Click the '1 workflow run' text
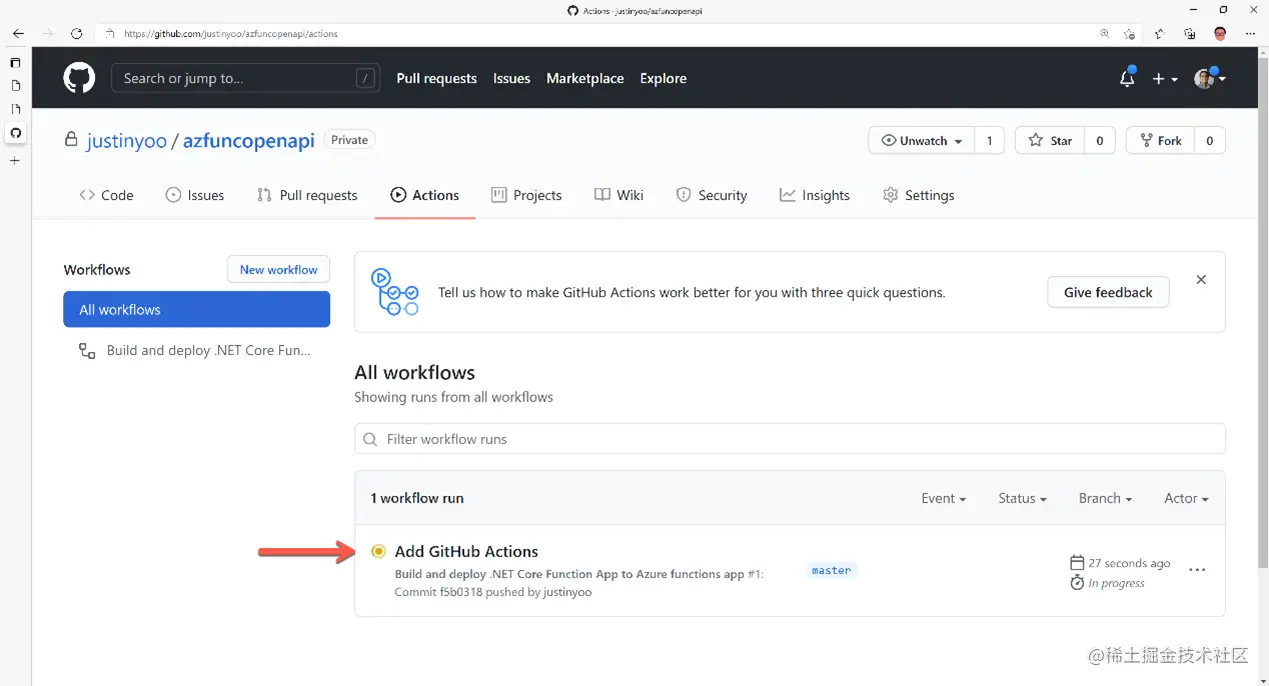Screen dimensions: 1269x686 417,498
